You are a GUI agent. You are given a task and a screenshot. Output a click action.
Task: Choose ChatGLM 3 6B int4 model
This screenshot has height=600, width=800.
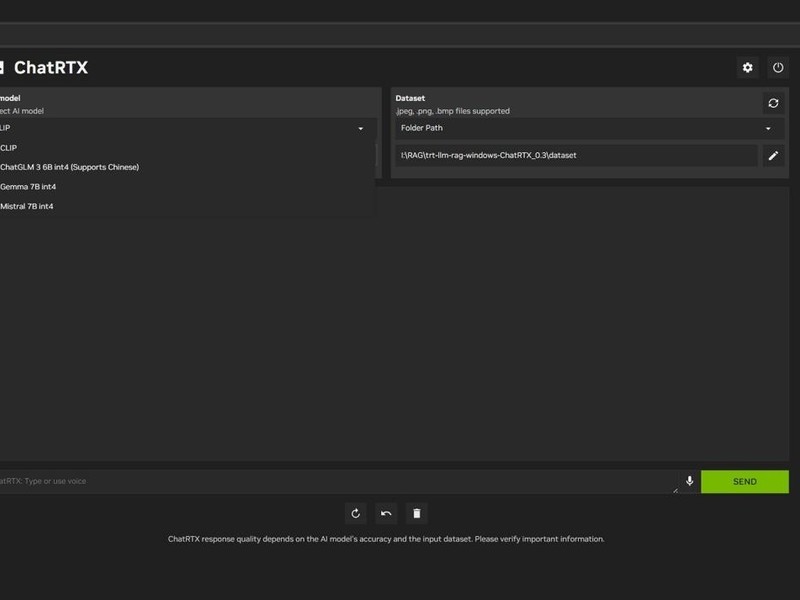click(187, 167)
